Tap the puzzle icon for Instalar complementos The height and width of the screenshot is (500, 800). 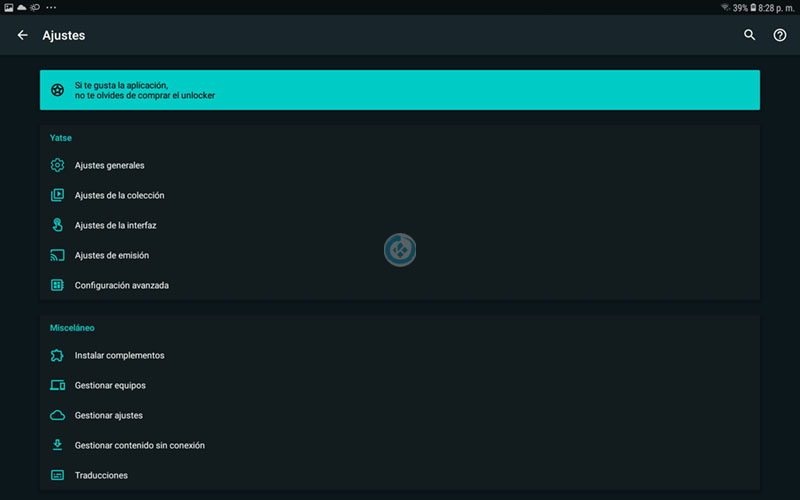tap(57, 355)
